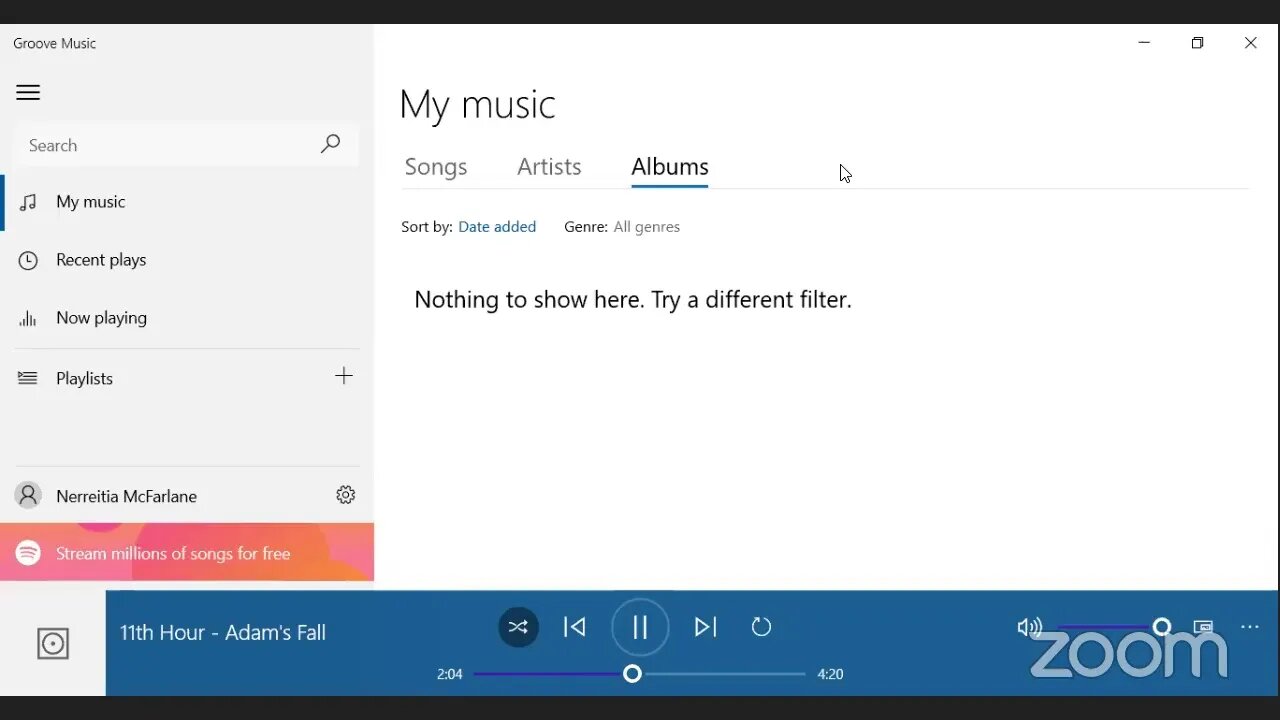Open the hamburger navigation menu
This screenshot has width=1280, height=720.
pos(28,93)
